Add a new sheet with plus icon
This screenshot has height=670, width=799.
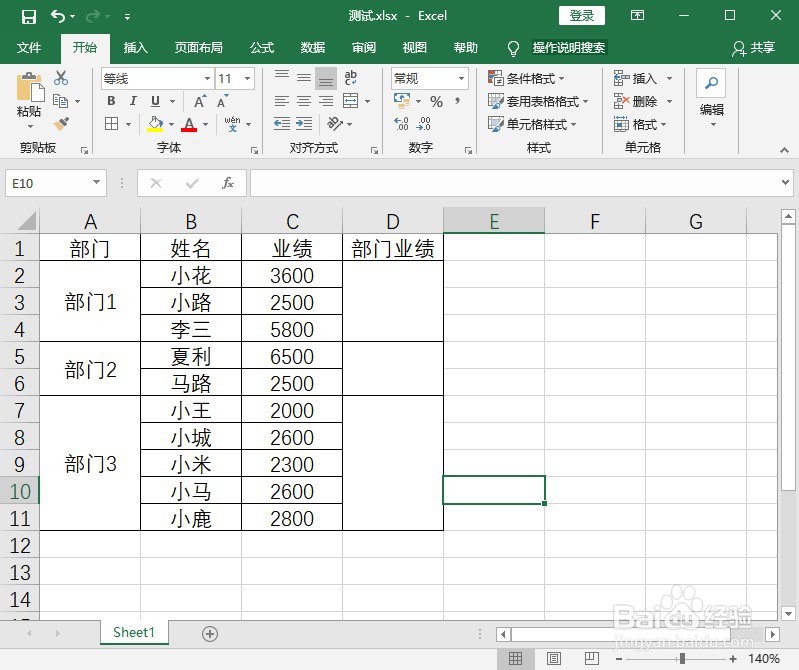pyautogui.click(x=210, y=634)
